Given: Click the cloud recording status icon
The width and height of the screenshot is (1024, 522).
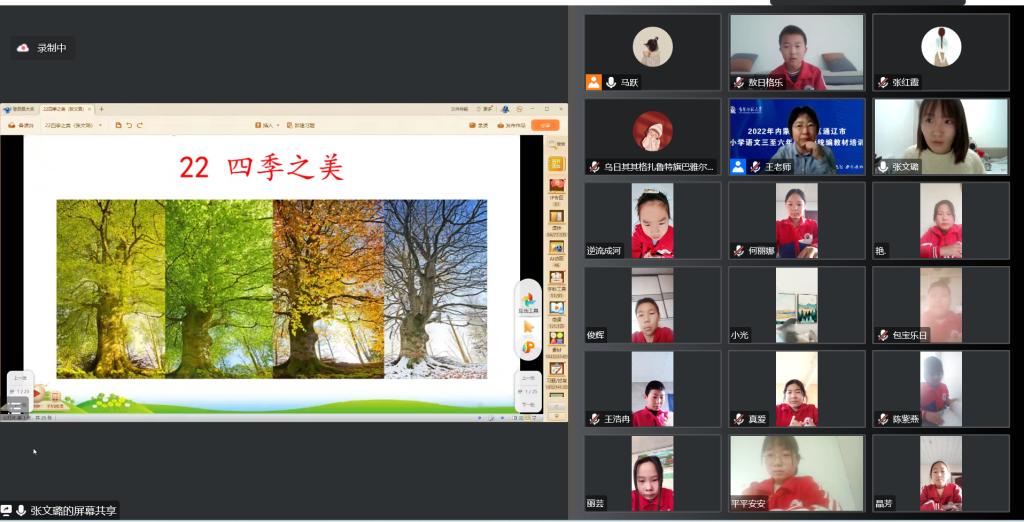Looking at the screenshot, I should pos(24,48).
